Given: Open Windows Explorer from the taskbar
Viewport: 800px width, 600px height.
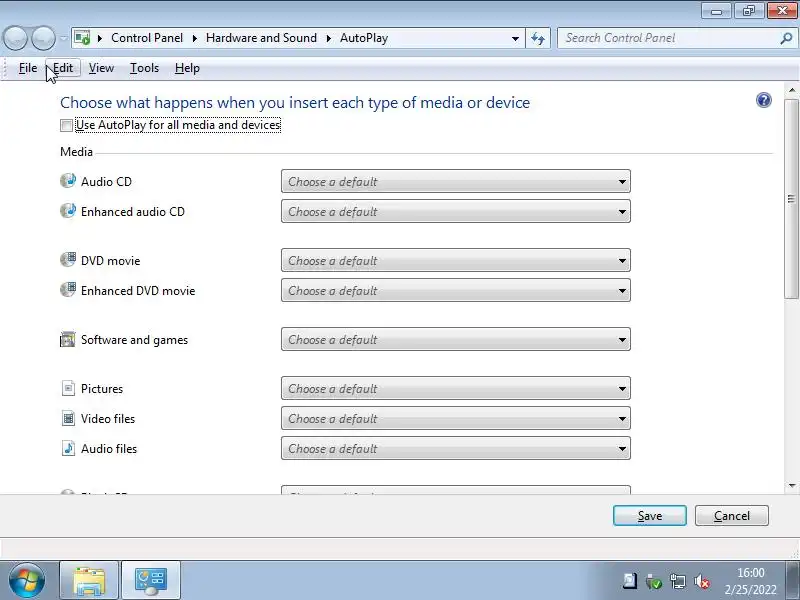Looking at the screenshot, I should (x=89, y=580).
